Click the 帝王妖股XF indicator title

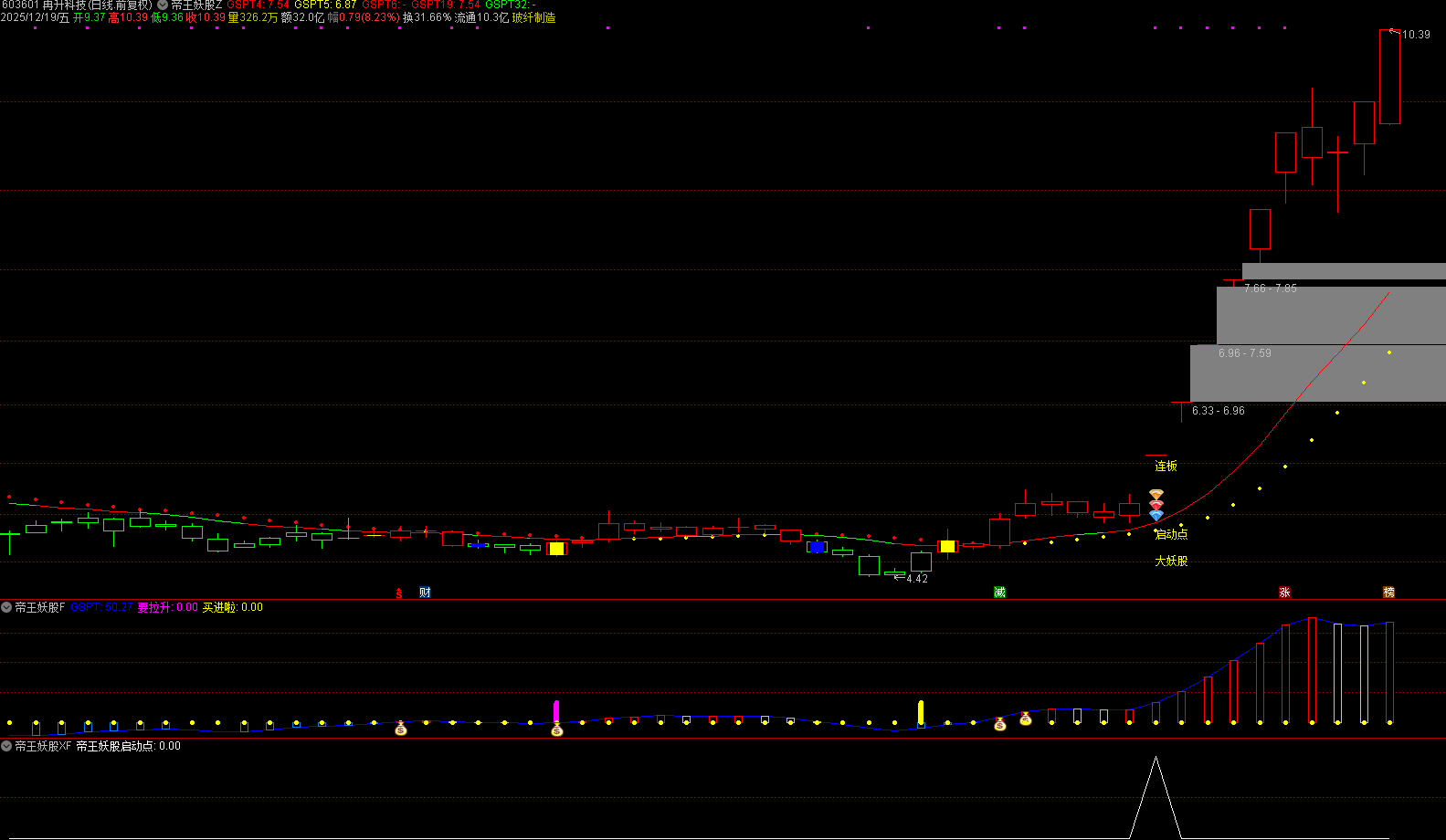(43, 746)
